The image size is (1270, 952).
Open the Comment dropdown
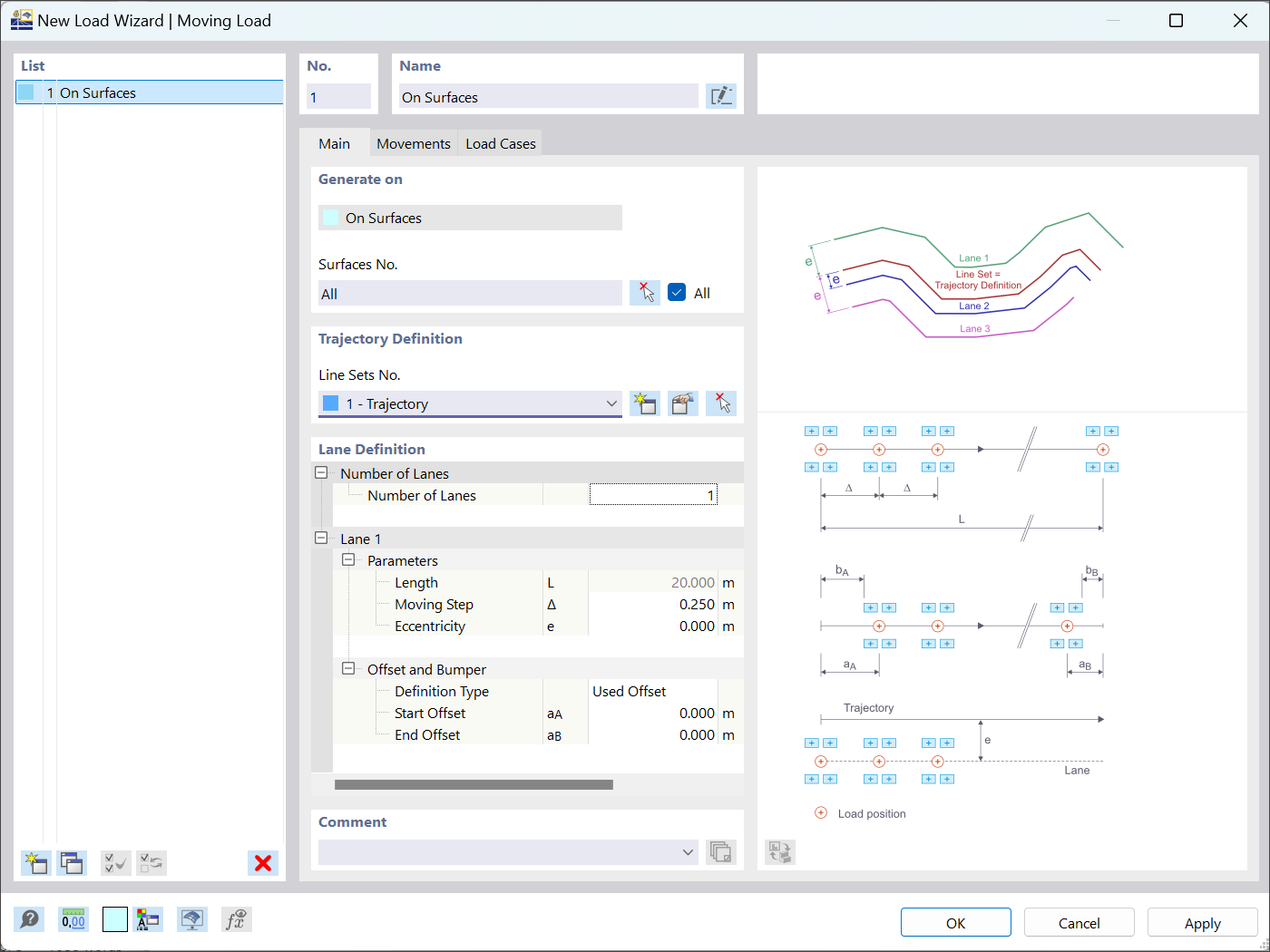point(687,852)
